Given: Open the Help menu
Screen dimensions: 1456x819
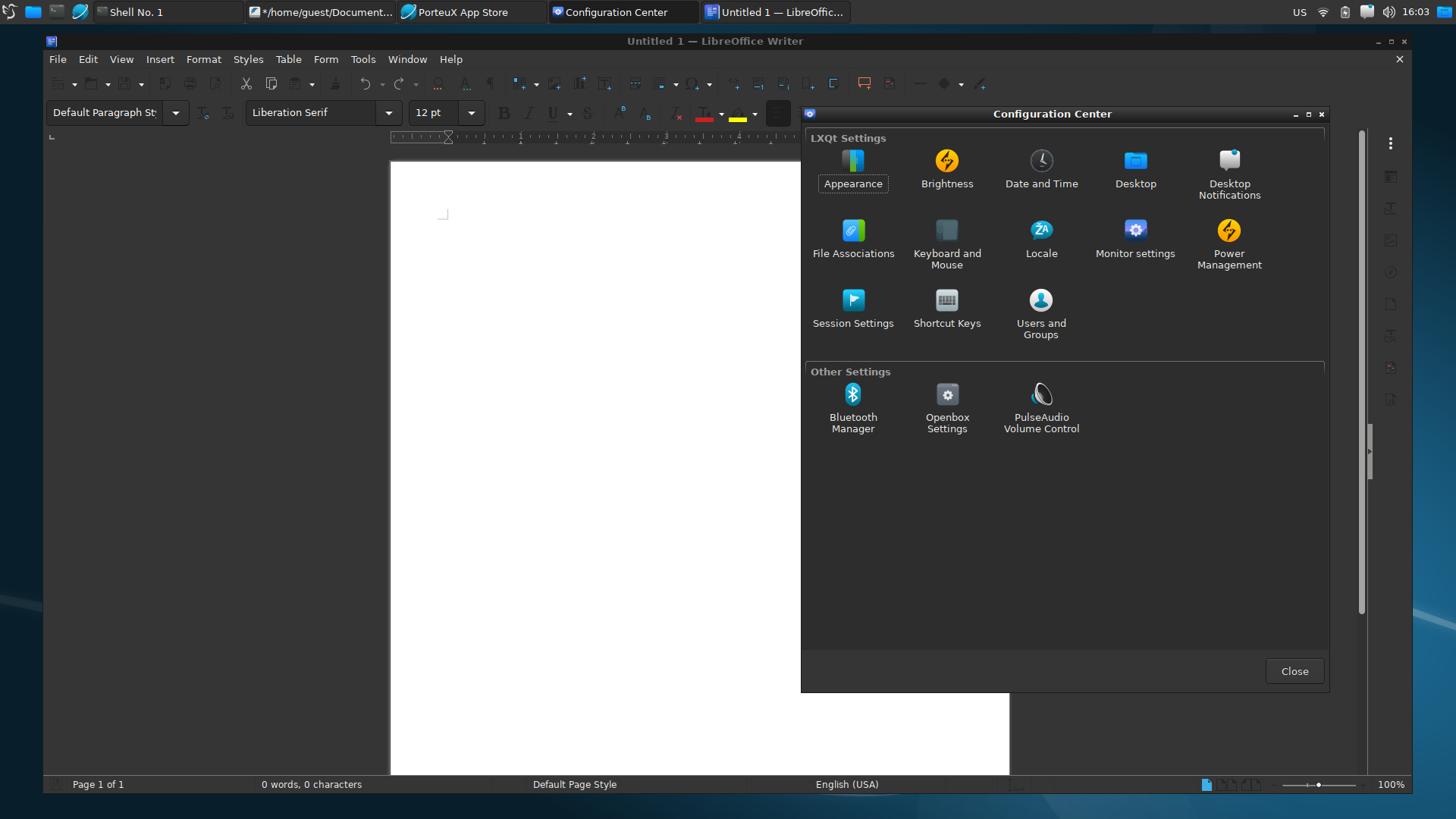Looking at the screenshot, I should [x=451, y=59].
